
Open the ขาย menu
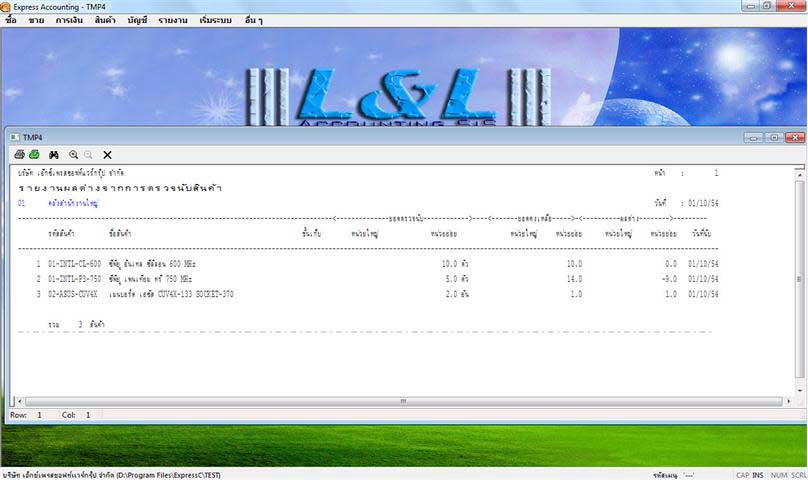click(36, 20)
